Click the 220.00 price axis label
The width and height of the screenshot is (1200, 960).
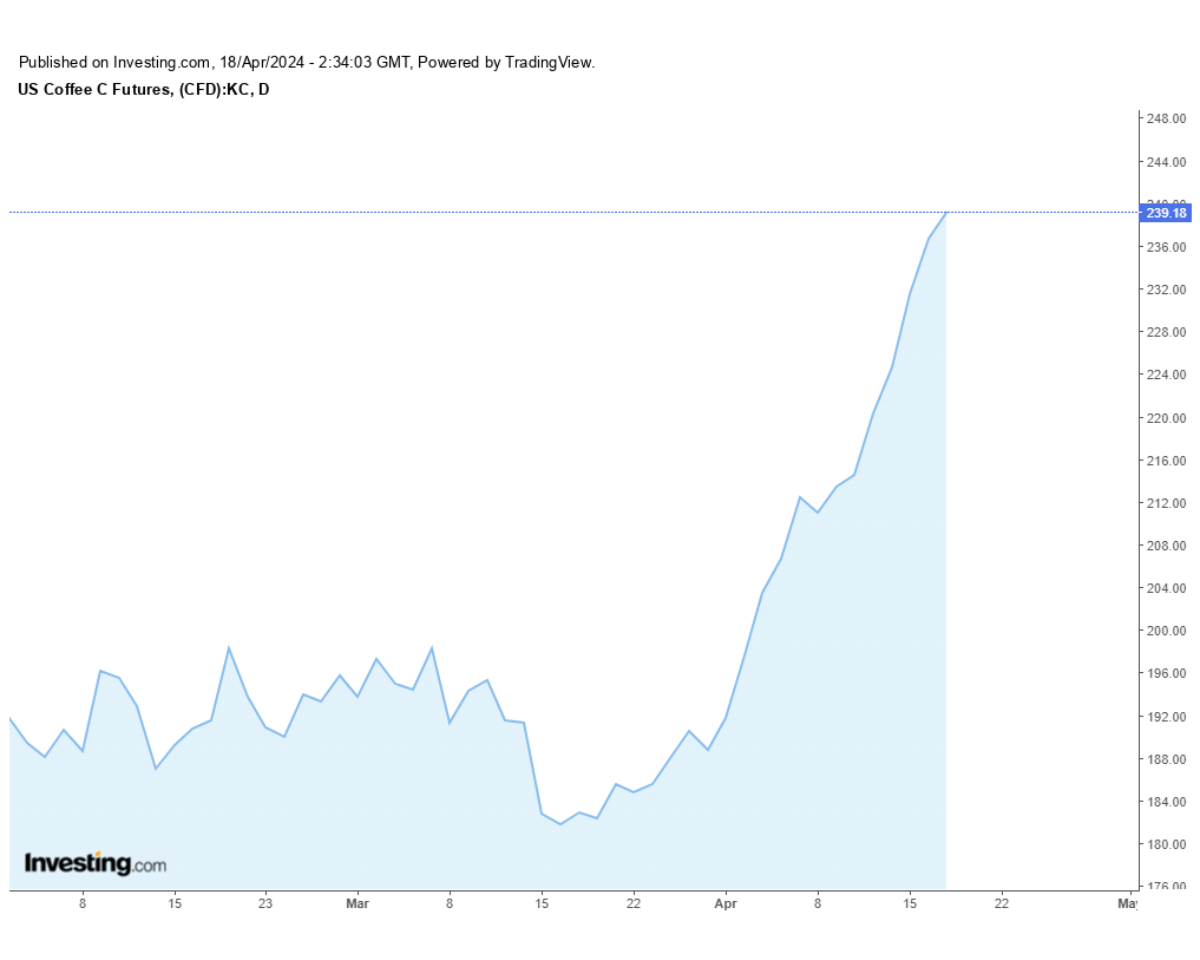point(1166,418)
